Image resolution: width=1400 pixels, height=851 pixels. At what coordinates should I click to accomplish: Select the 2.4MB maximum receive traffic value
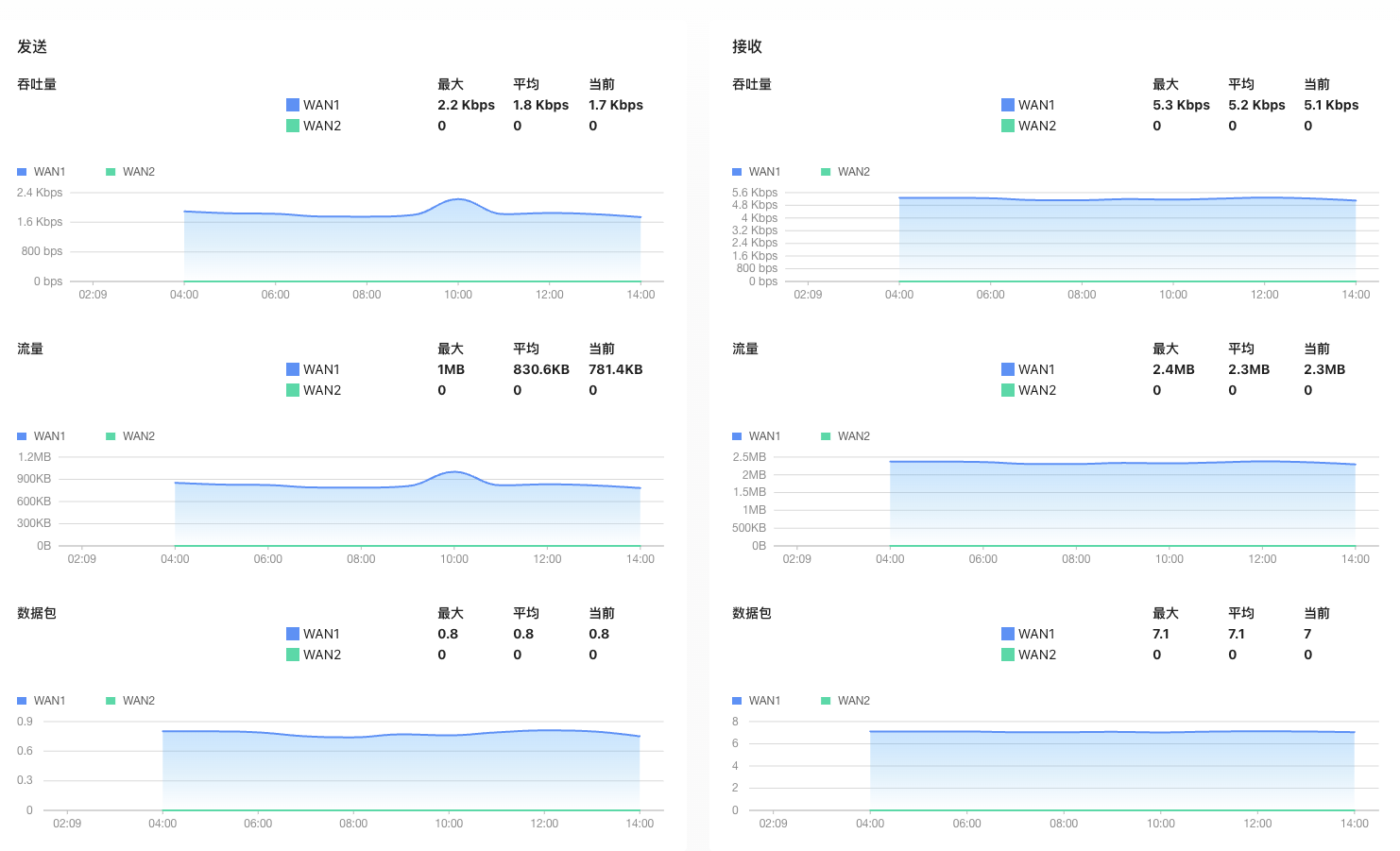tap(1173, 369)
